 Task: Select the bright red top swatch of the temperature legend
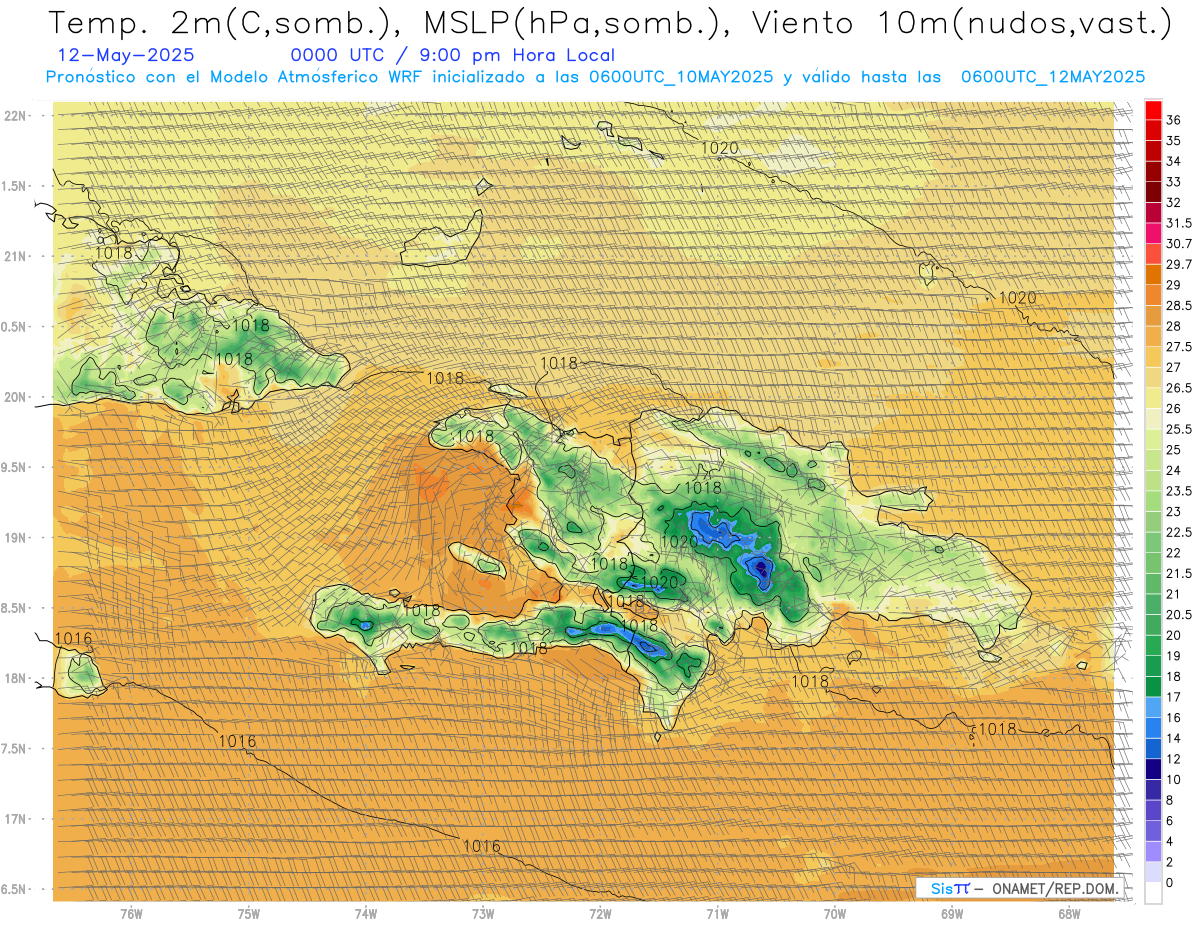pyautogui.click(x=1153, y=109)
